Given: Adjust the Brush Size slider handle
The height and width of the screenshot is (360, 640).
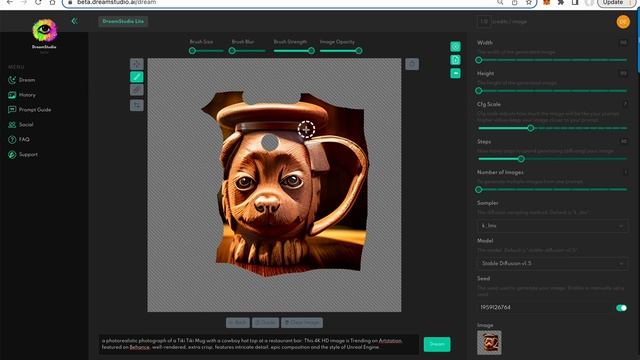Looking at the screenshot, I should tap(192, 51).
